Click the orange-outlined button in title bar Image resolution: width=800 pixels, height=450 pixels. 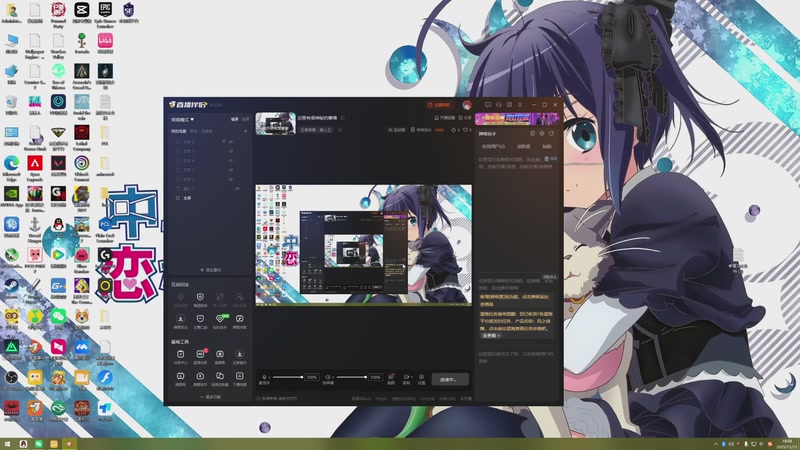click(x=440, y=105)
